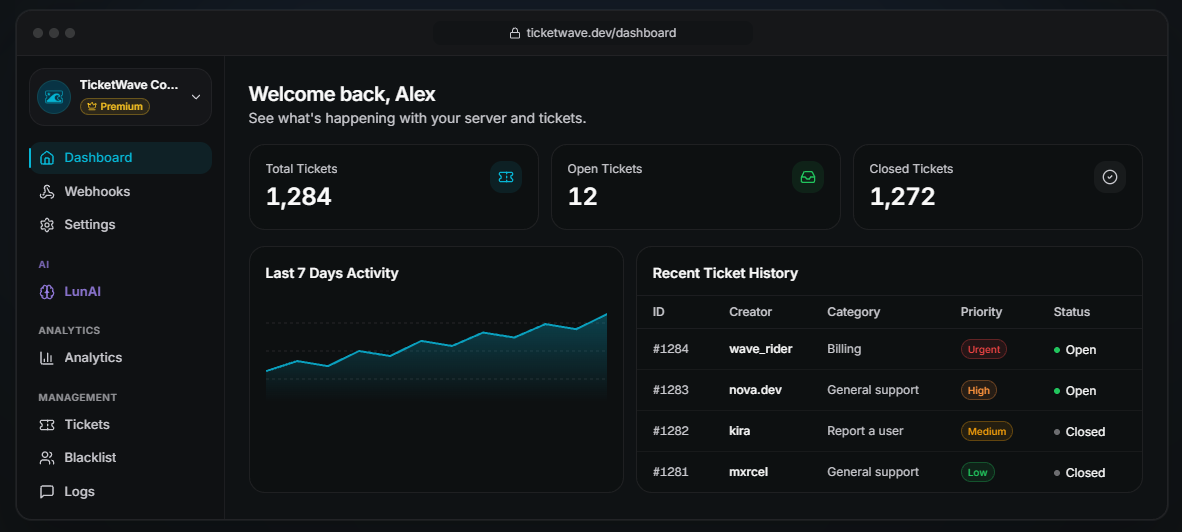Image resolution: width=1182 pixels, height=532 pixels.
Task: Click the Category column header
Action: (x=853, y=312)
